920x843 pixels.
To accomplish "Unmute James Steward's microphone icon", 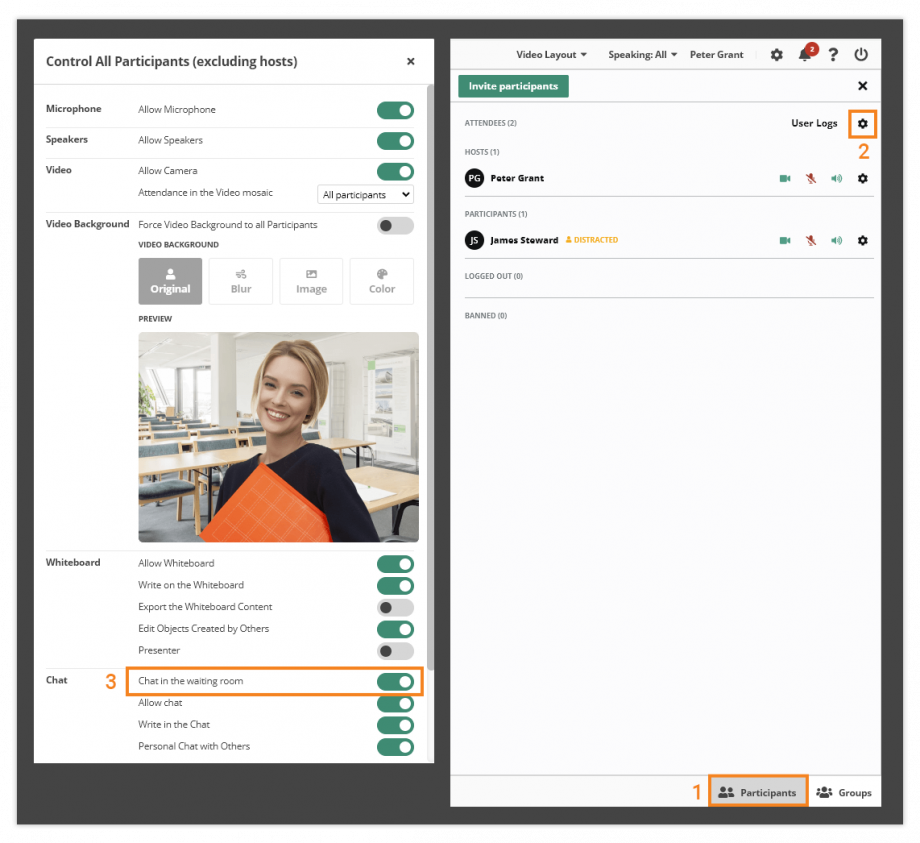I will pyautogui.click(x=811, y=240).
